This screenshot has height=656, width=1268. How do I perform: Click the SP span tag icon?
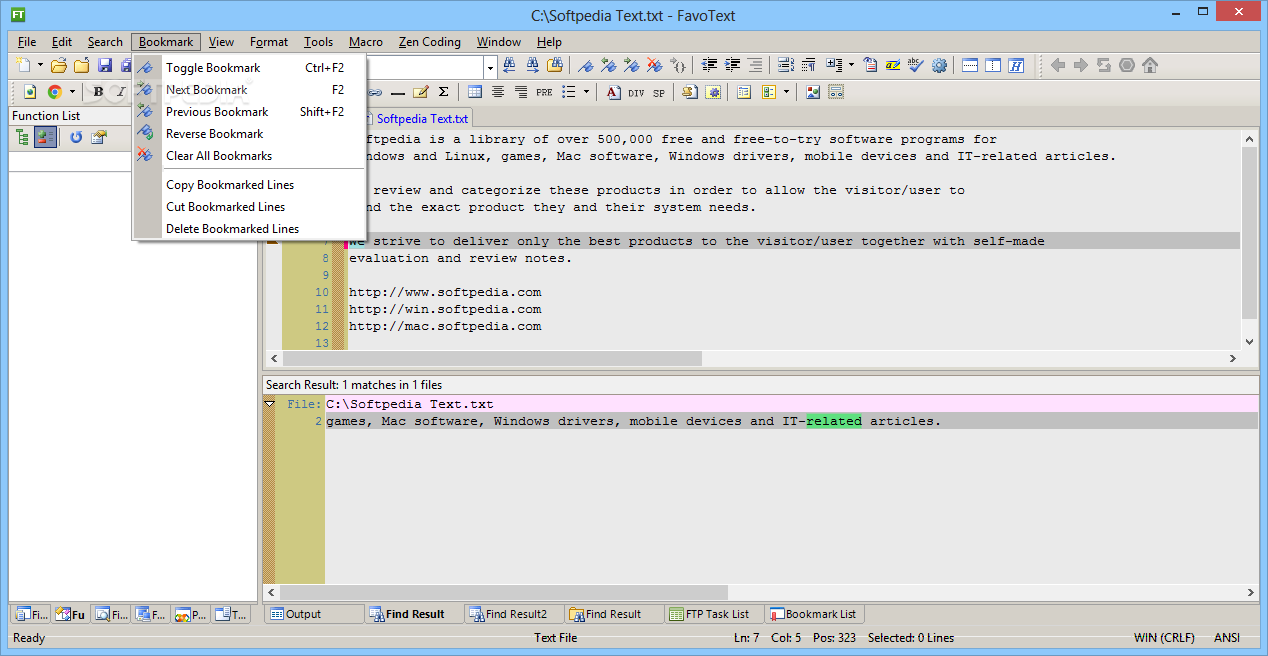(659, 92)
